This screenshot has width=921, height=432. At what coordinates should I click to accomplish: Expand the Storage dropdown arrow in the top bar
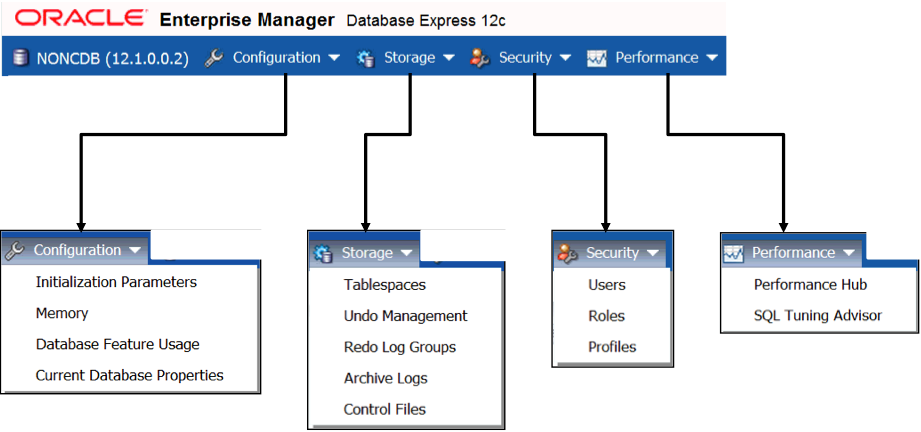[448, 58]
